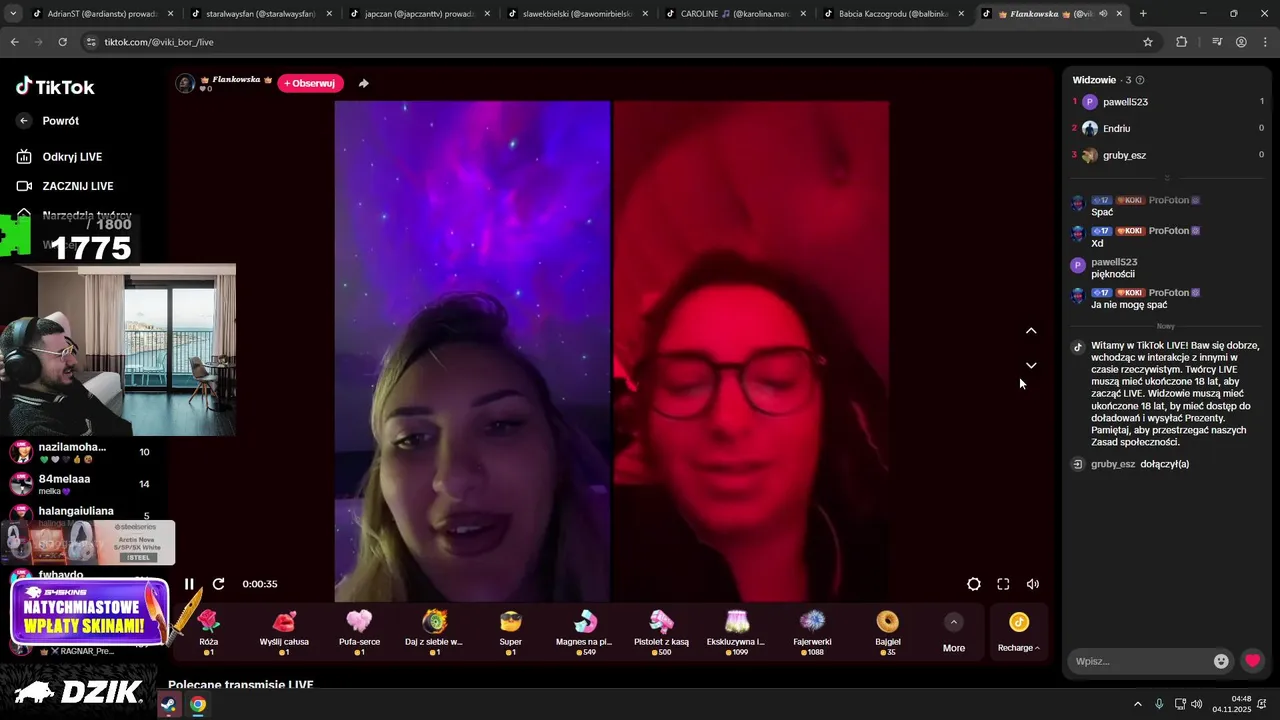Show hidden system tray icons
This screenshot has width=1280, height=720.
(x=1137, y=704)
